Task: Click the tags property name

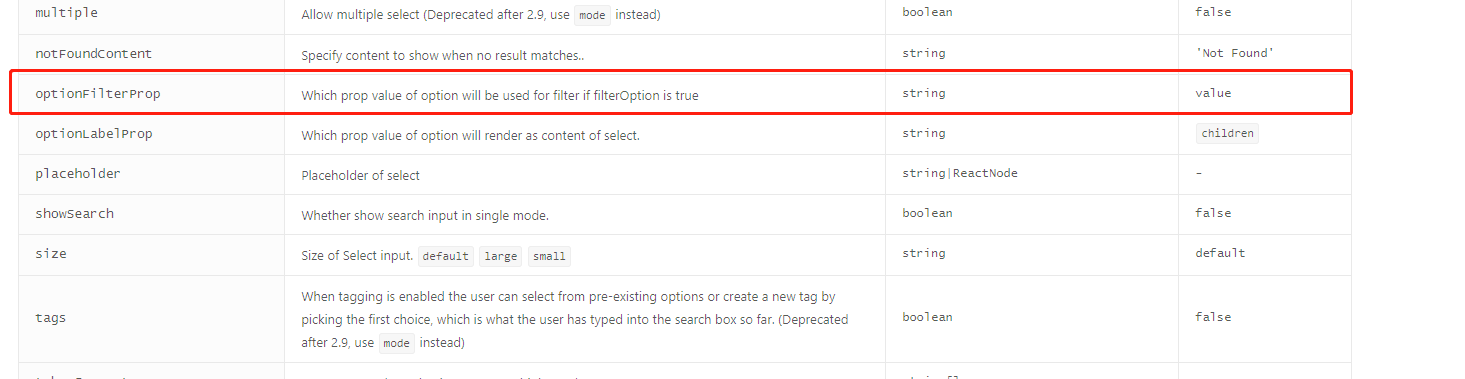Action: [x=51, y=318]
